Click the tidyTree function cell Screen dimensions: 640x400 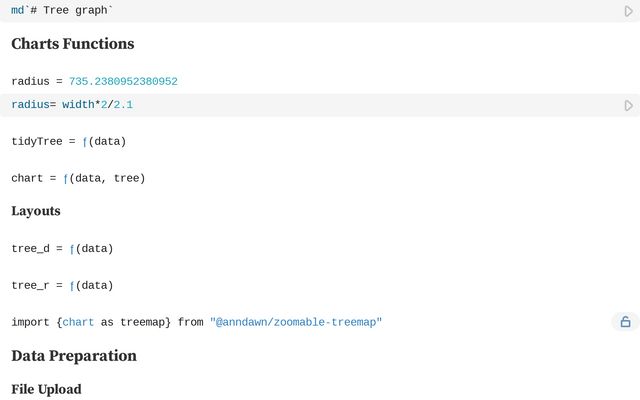coord(68,141)
